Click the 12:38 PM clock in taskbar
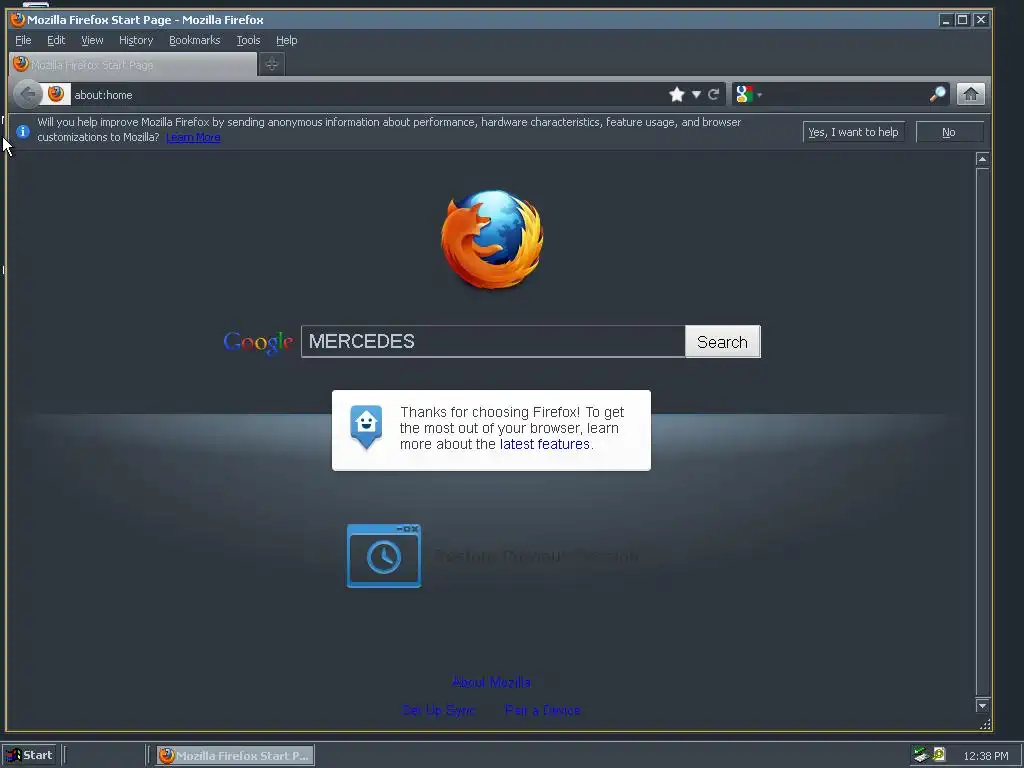Image resolution: width=1024 pixels, height=768 pixels. [x=985, y=756]
